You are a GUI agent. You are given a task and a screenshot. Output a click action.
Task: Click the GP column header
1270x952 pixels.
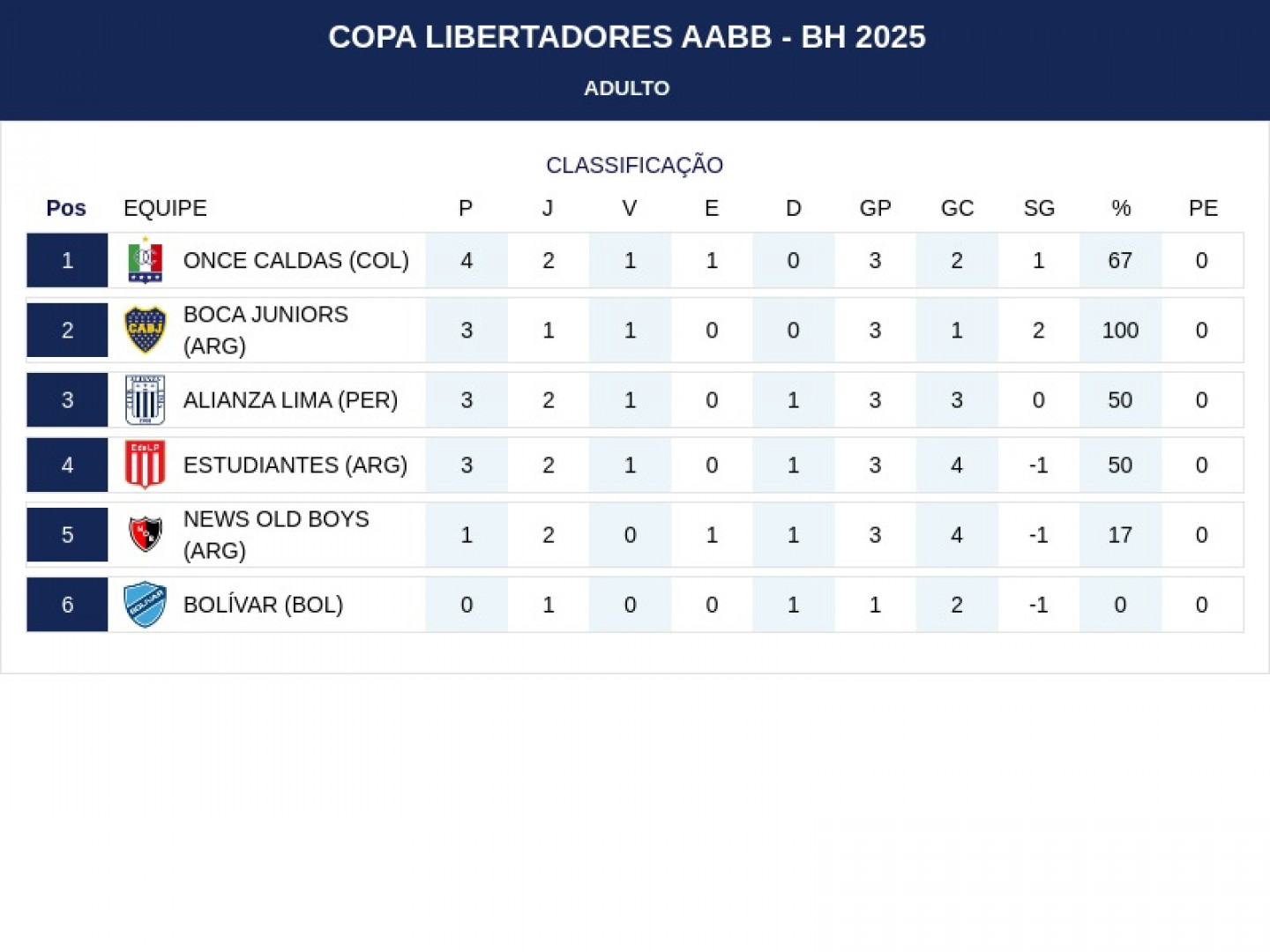[875, 208]
